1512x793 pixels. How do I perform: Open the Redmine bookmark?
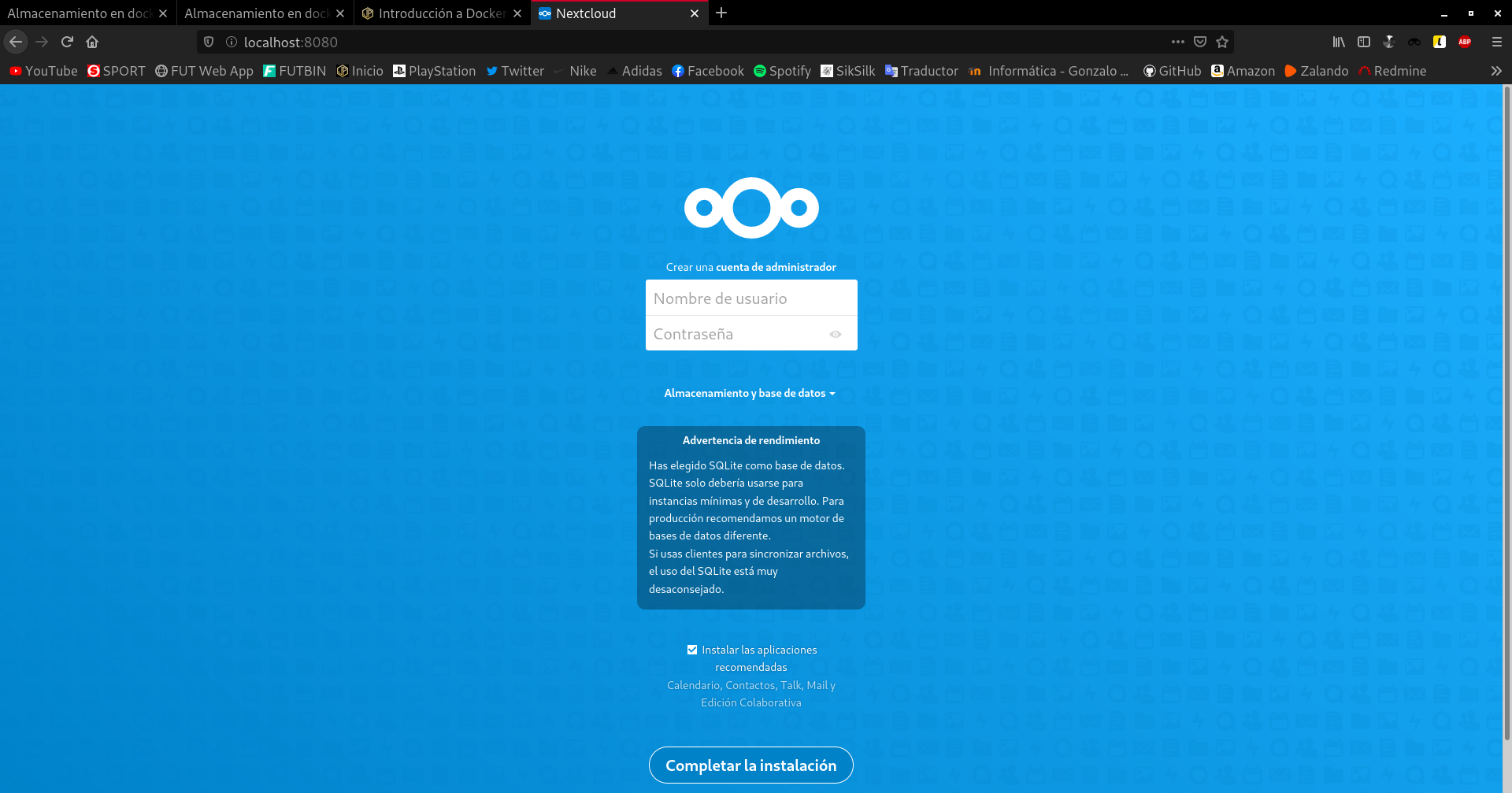pyautogui.click(x=1392, y=71)
